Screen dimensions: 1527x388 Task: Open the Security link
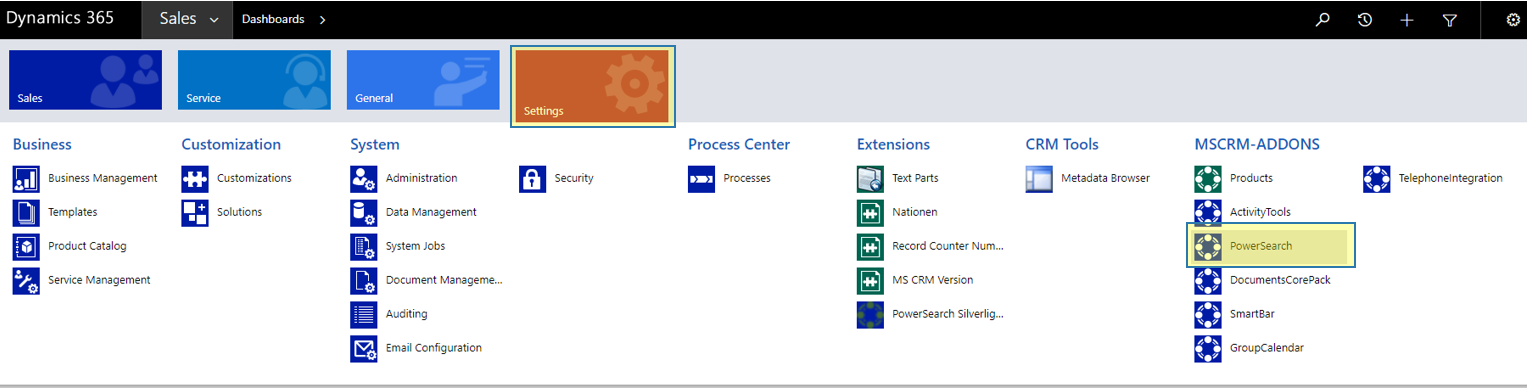pos(574,178)
